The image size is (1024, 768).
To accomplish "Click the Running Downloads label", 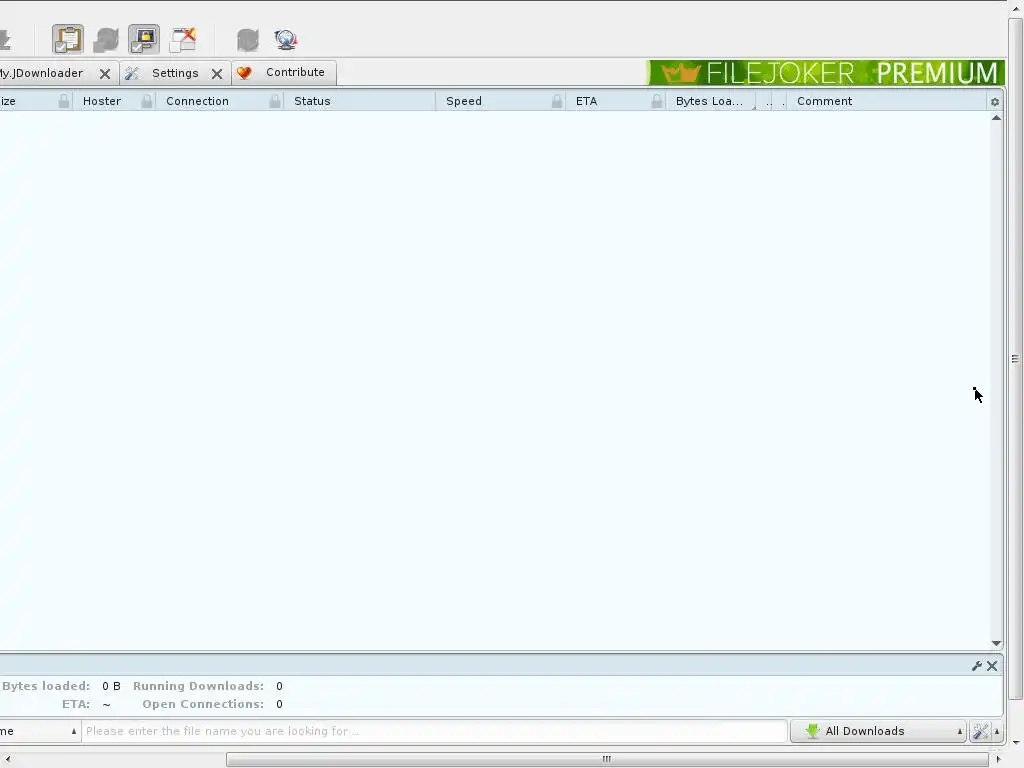I will (199, 686).
